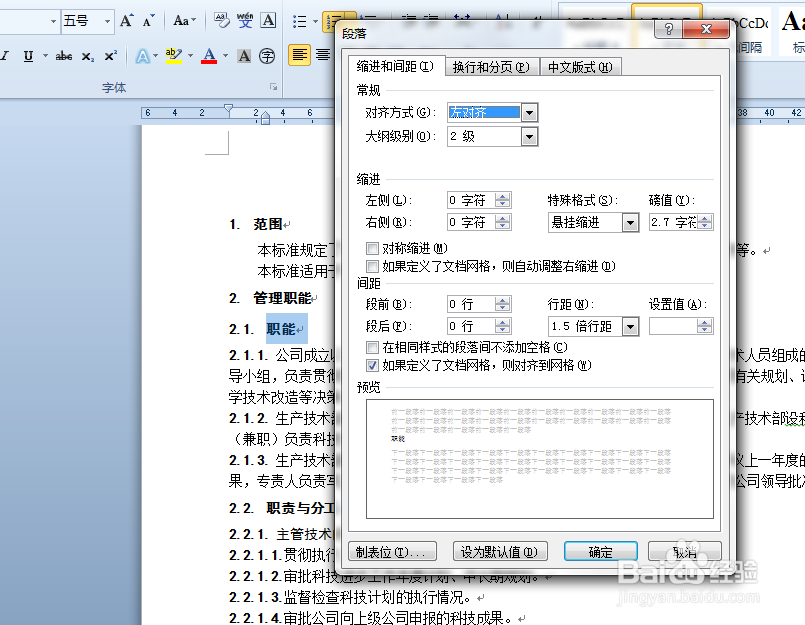805x625 pixels.
Task: Toggle Italic formatting
Action: [x=6, y=56]
